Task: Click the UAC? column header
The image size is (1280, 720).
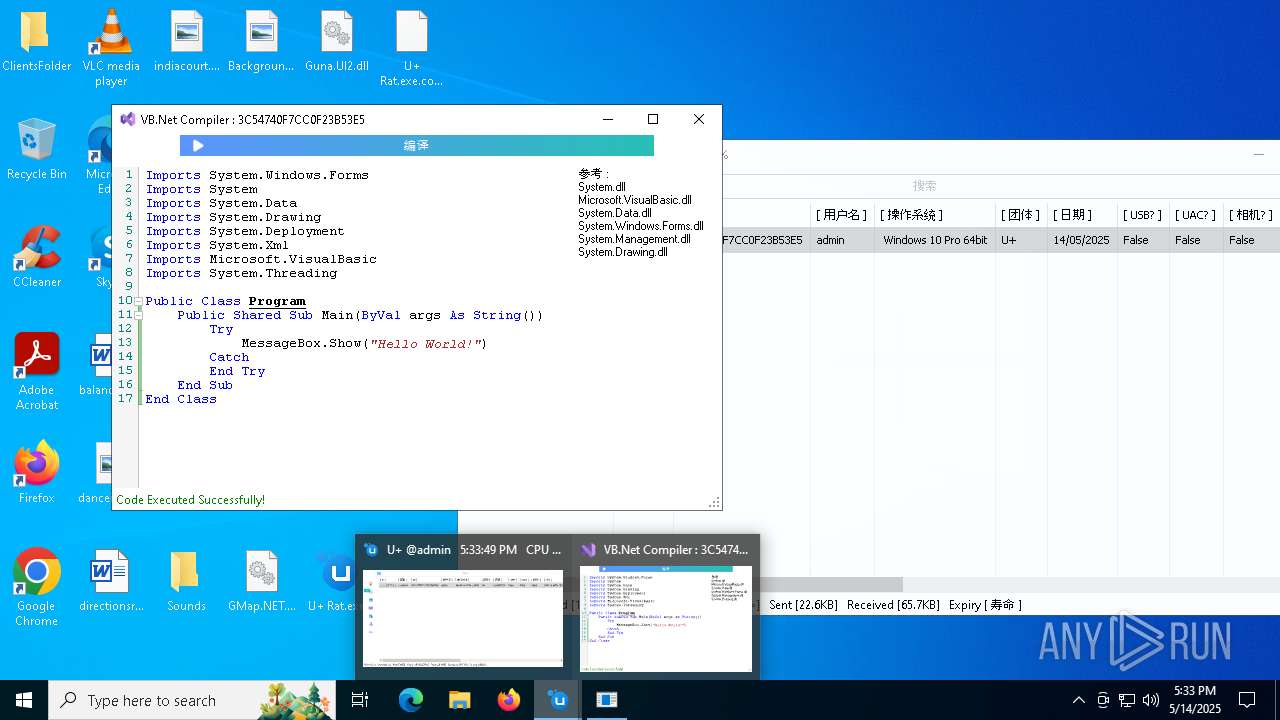Action: (1195, 215)
